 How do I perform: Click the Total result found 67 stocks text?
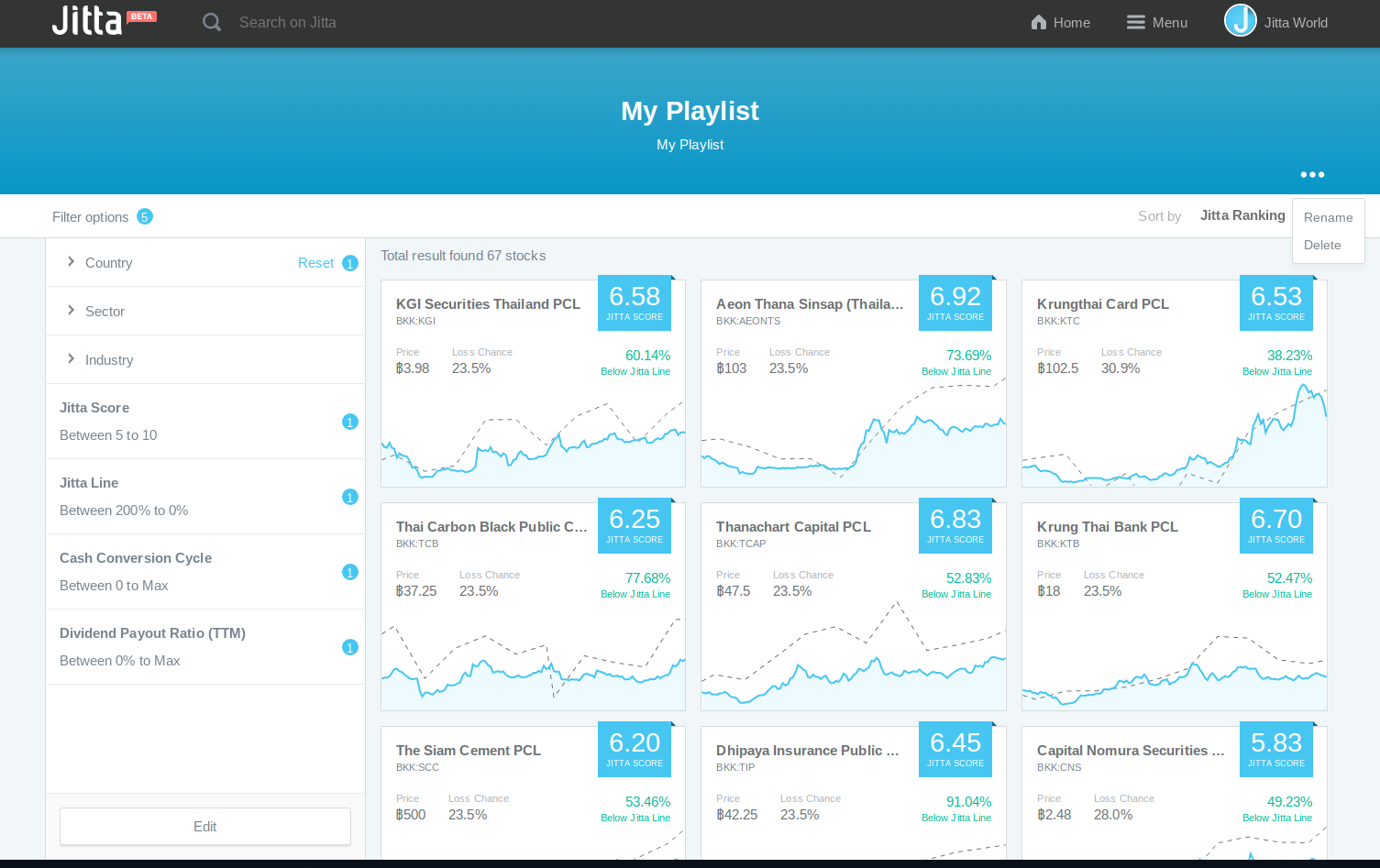pyautogui.click(x=463, y=256)
